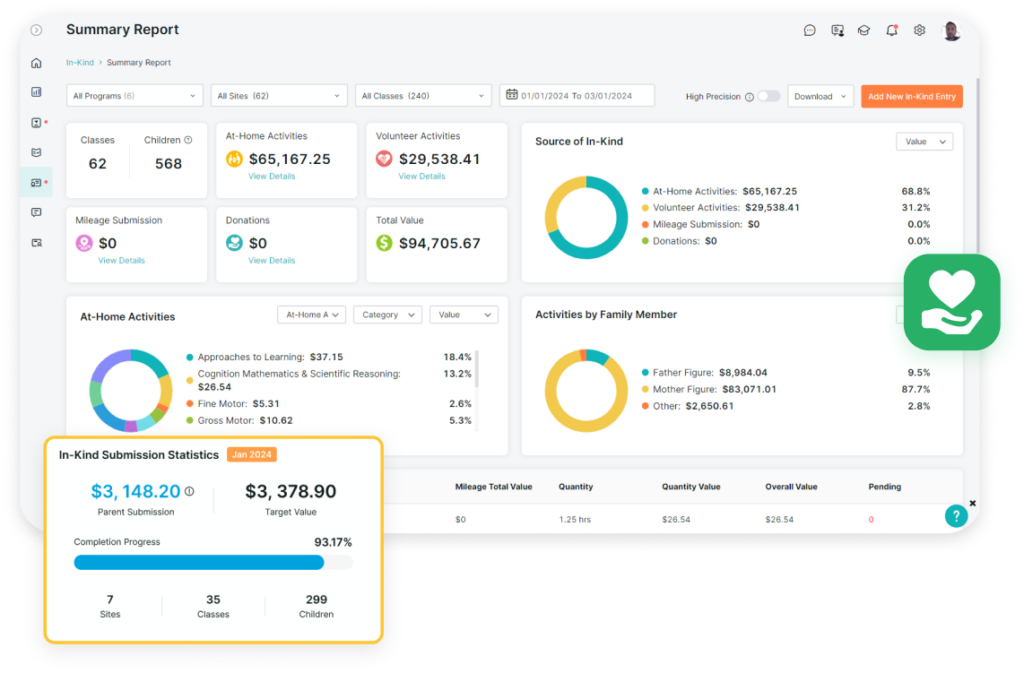The image size is (1024, 673).
Task: Click the At-Home Activities legend scrollbar
Action: pos(477,369)
